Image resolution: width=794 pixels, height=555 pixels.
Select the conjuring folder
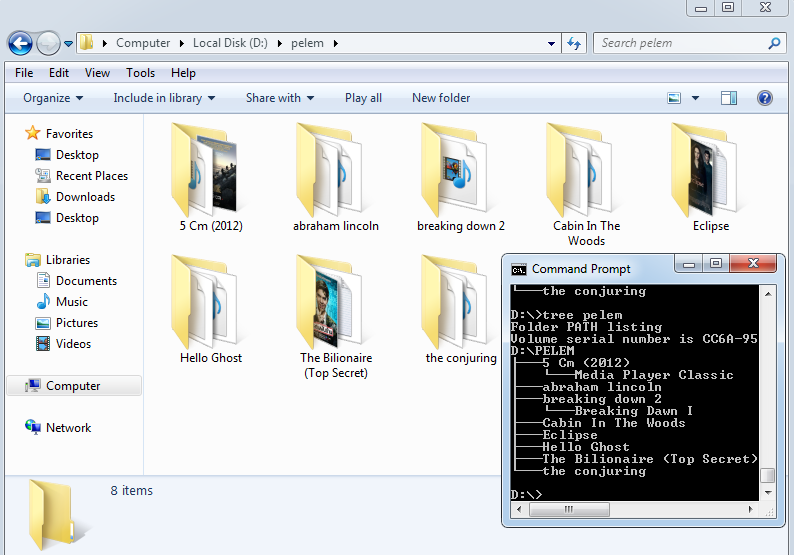(x=461, y=309)
